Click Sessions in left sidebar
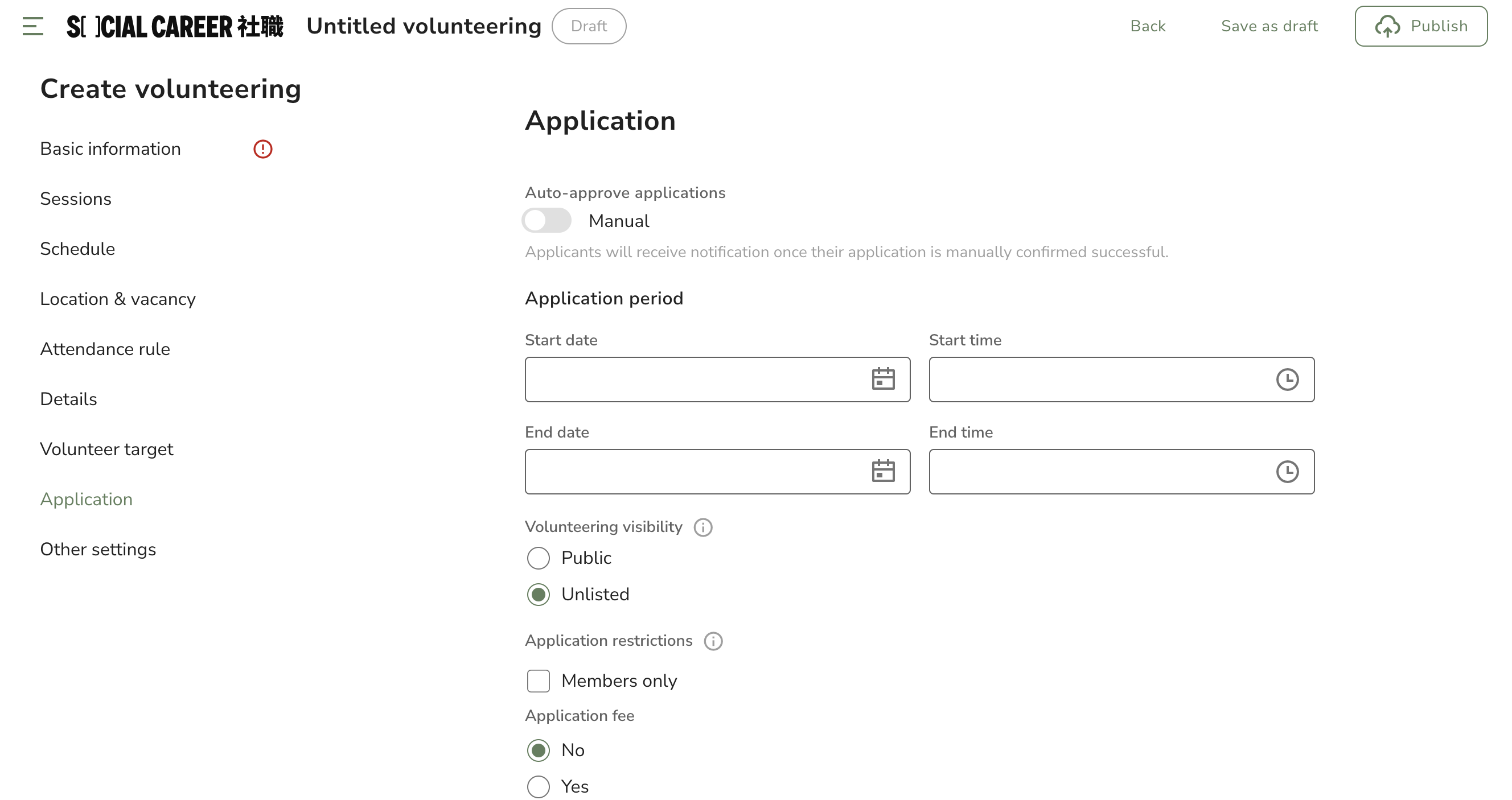 (76, 198)
